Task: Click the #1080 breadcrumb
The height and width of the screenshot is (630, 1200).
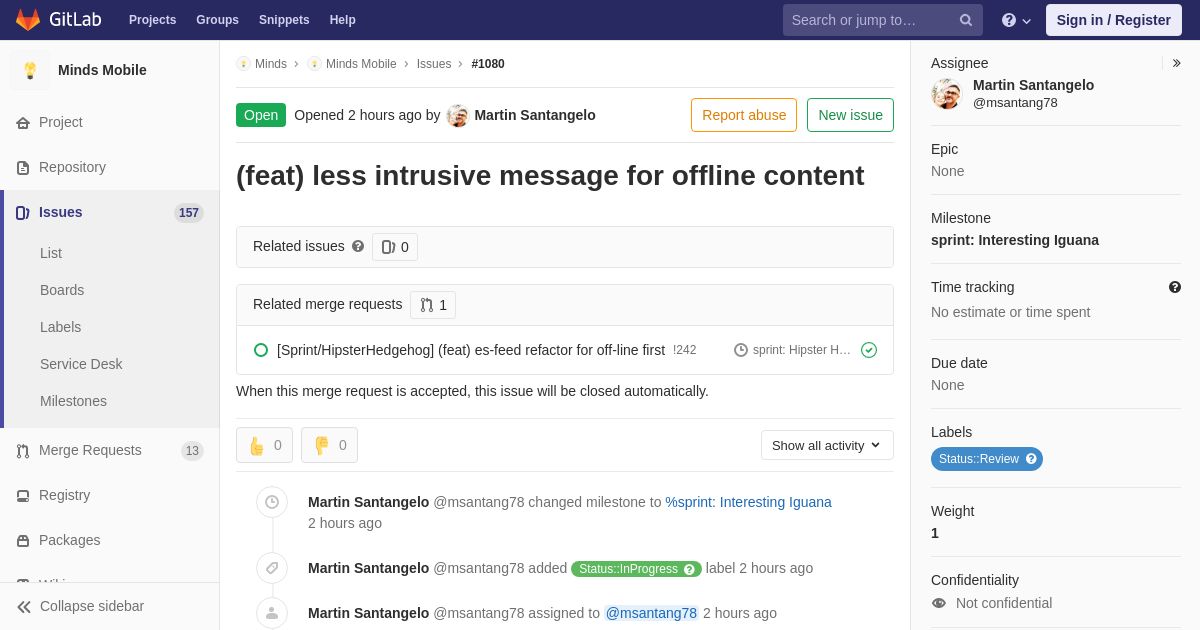Action: click(x=488, y=64)
